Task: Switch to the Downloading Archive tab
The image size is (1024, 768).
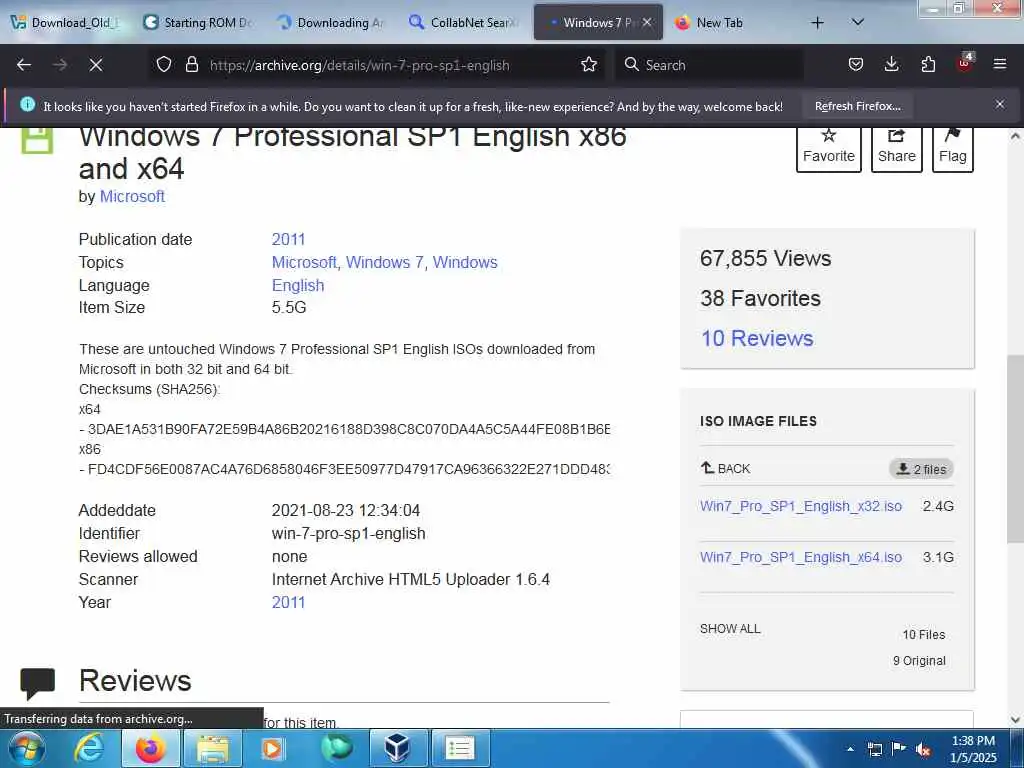Action: tap(332, 23)
